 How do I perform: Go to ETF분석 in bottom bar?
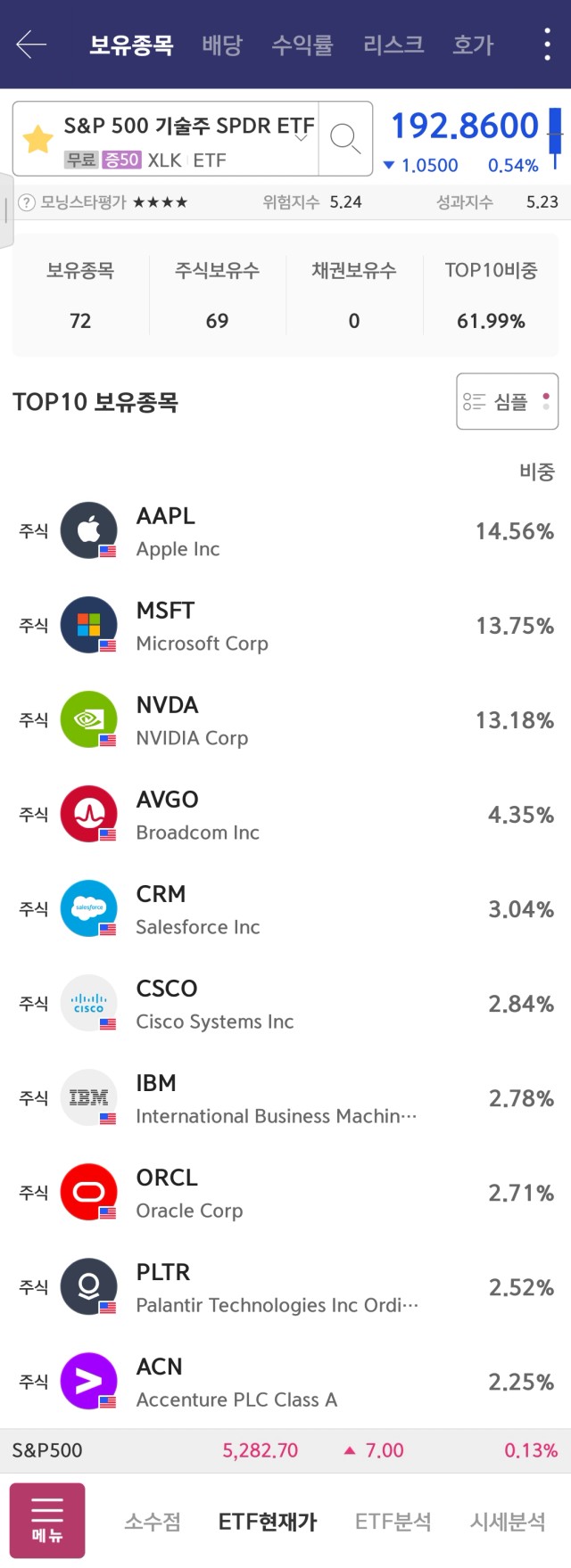[393, 1521]
